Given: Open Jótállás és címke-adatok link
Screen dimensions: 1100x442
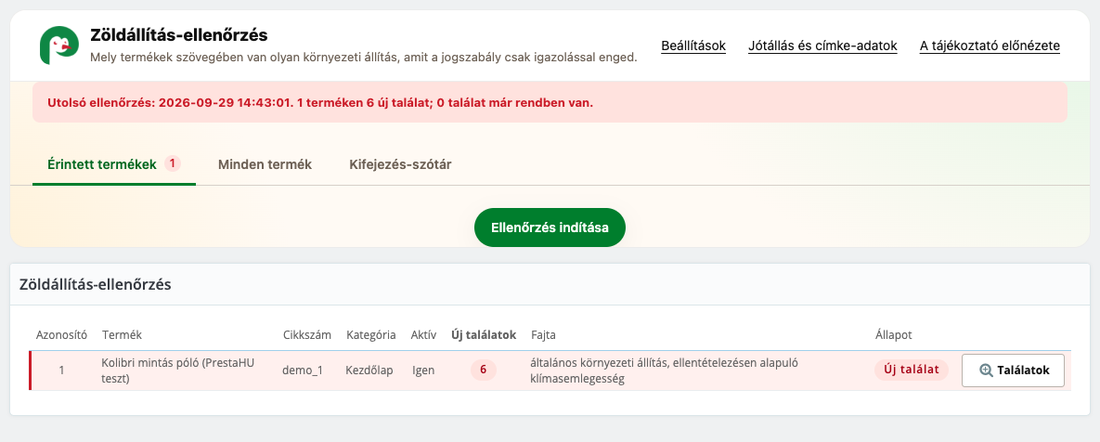Looking at the screenshot, I should pyautogui.click(x=823, y=46).
